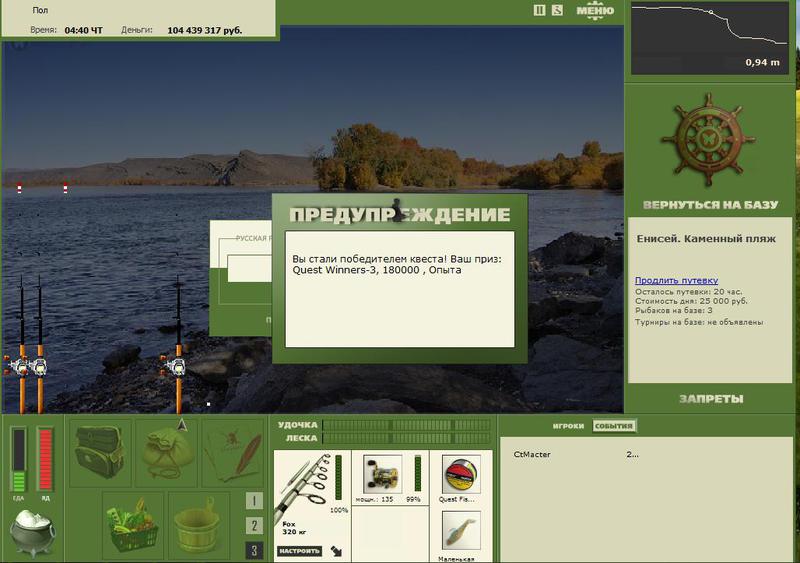The image size is (800, 563).
Task: Click the right red-white float on water
Action: click(x=65, y=188)
